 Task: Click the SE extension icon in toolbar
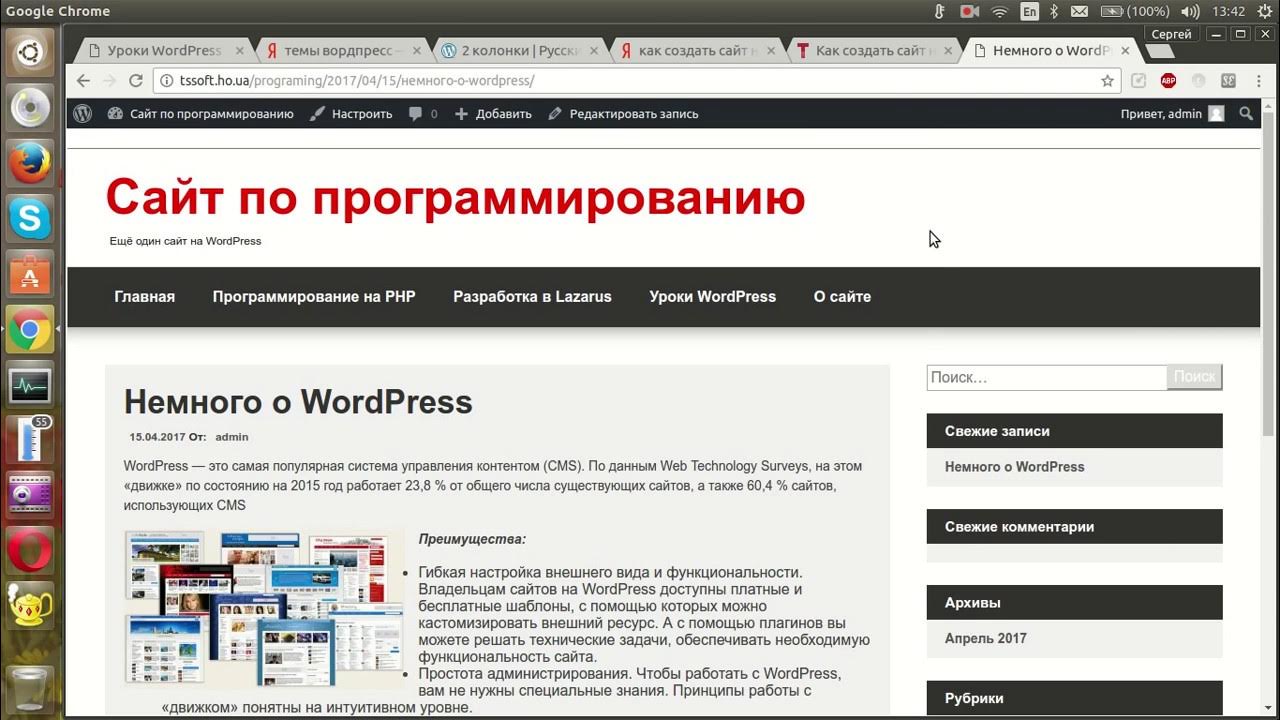pyautogui.click(x=1228, y=81)
